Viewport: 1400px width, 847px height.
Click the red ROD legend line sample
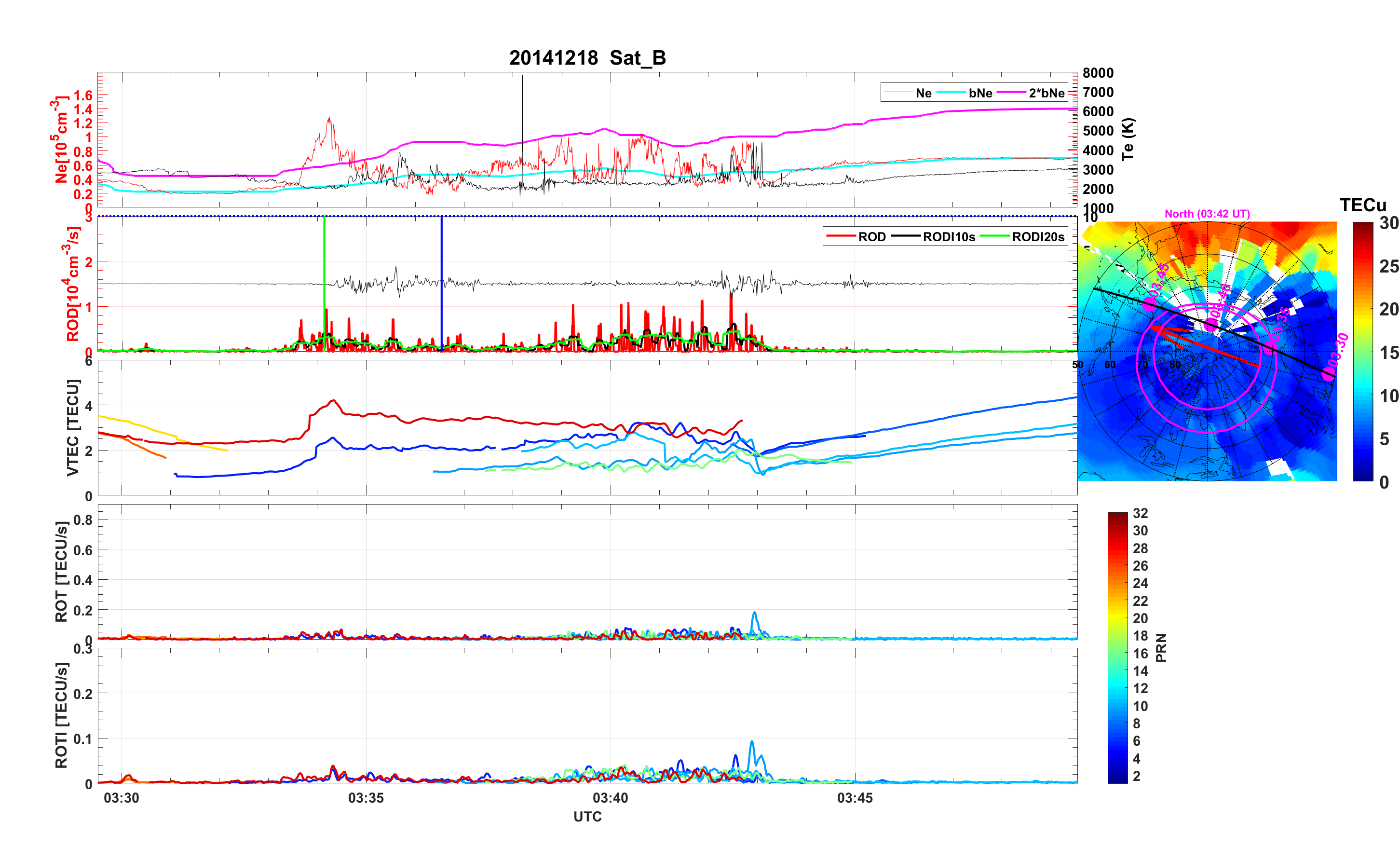click(x=841, y=236)
